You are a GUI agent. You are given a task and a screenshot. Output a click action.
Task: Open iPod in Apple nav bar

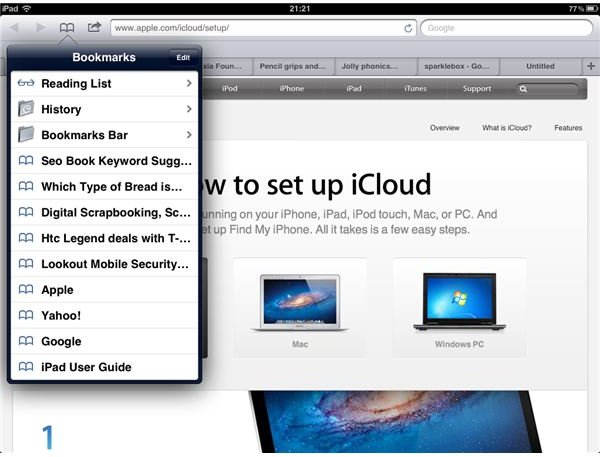pyautogui.click(x=230, y=88)
